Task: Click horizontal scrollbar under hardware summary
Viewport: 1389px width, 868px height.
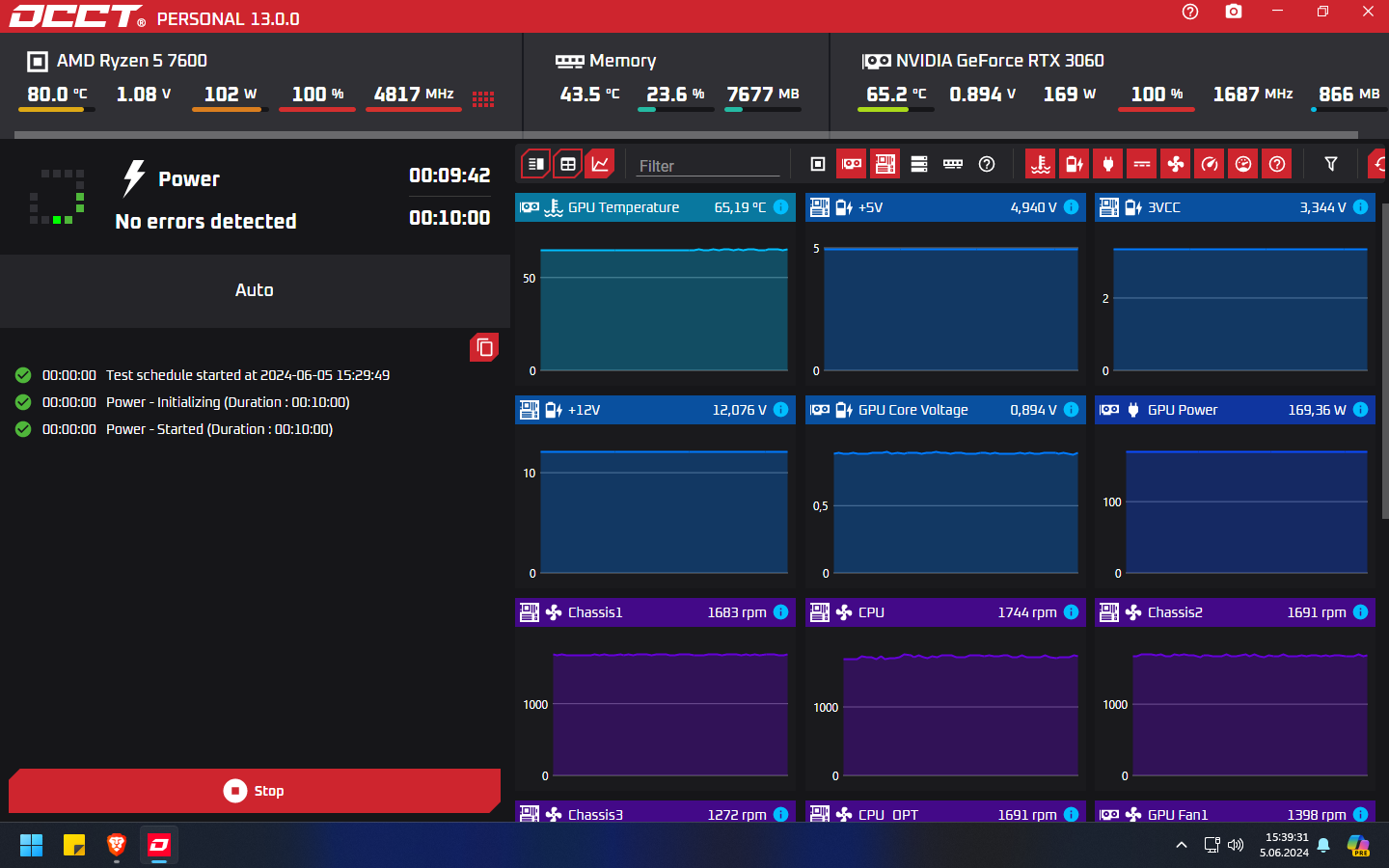Action: pyautogui.click(x=687, y=135)
